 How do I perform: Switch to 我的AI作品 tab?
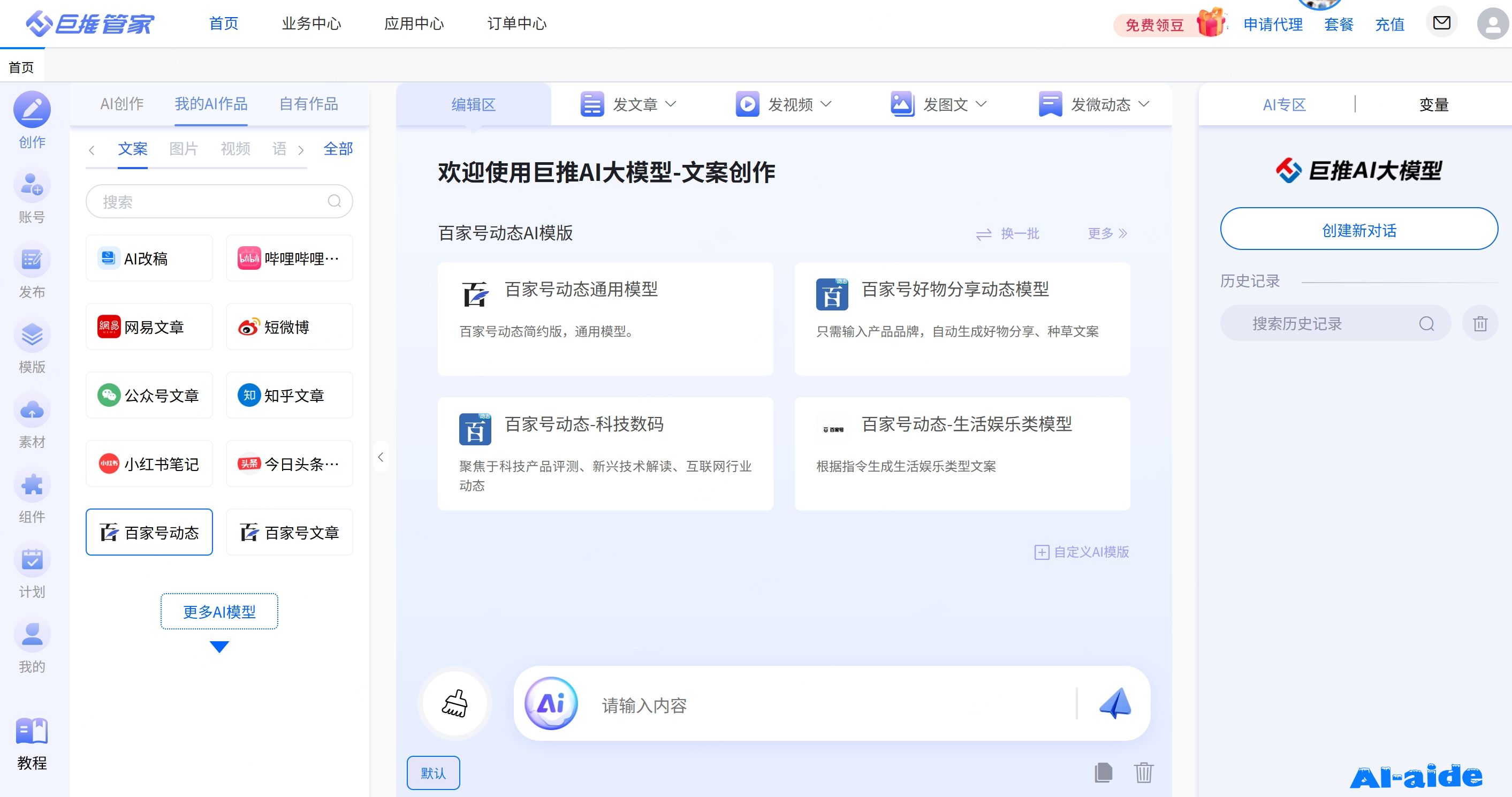(211, 104)
